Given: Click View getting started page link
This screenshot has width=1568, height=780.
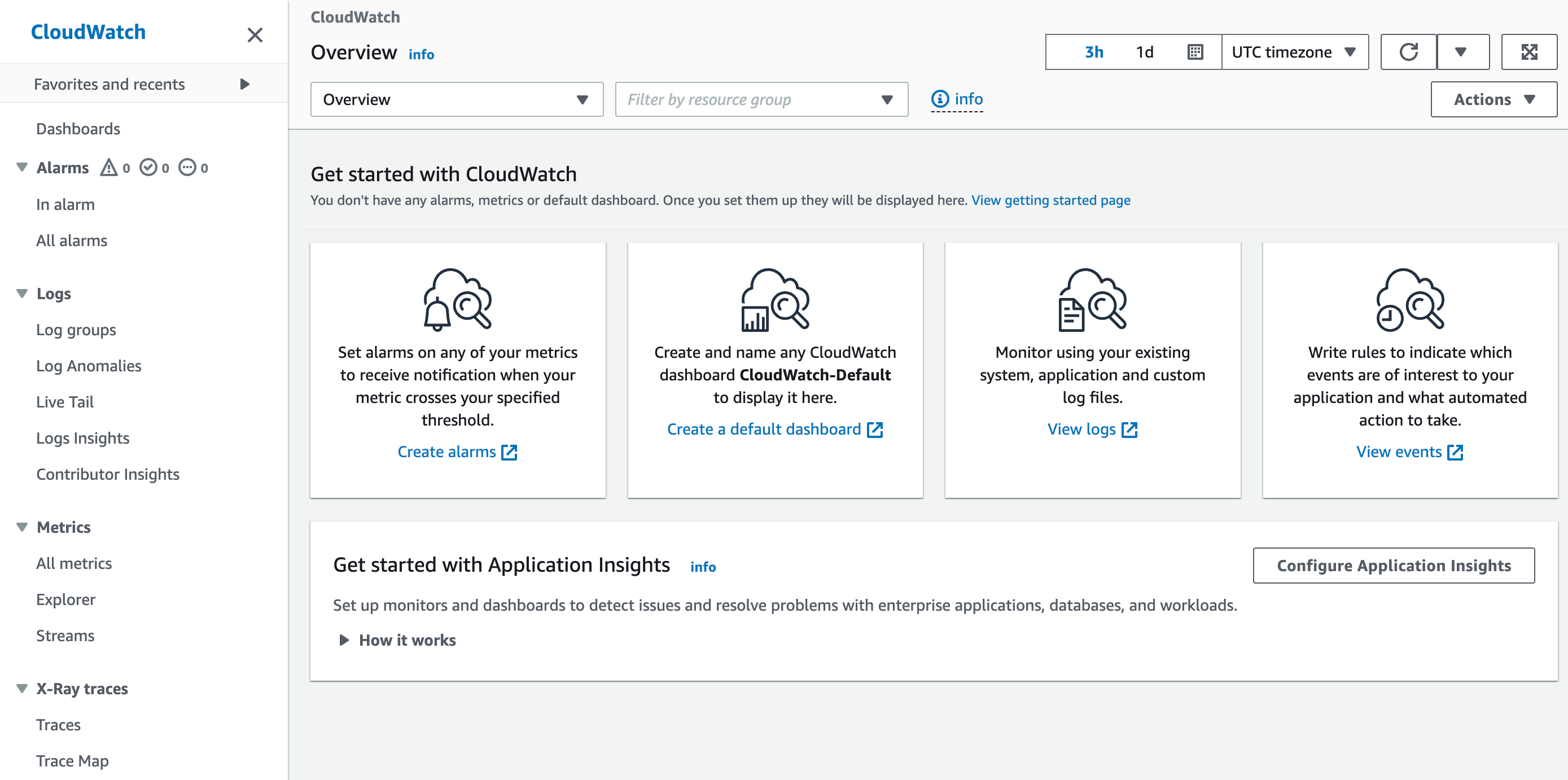Looking at the screenshot, I should 1050,200.
